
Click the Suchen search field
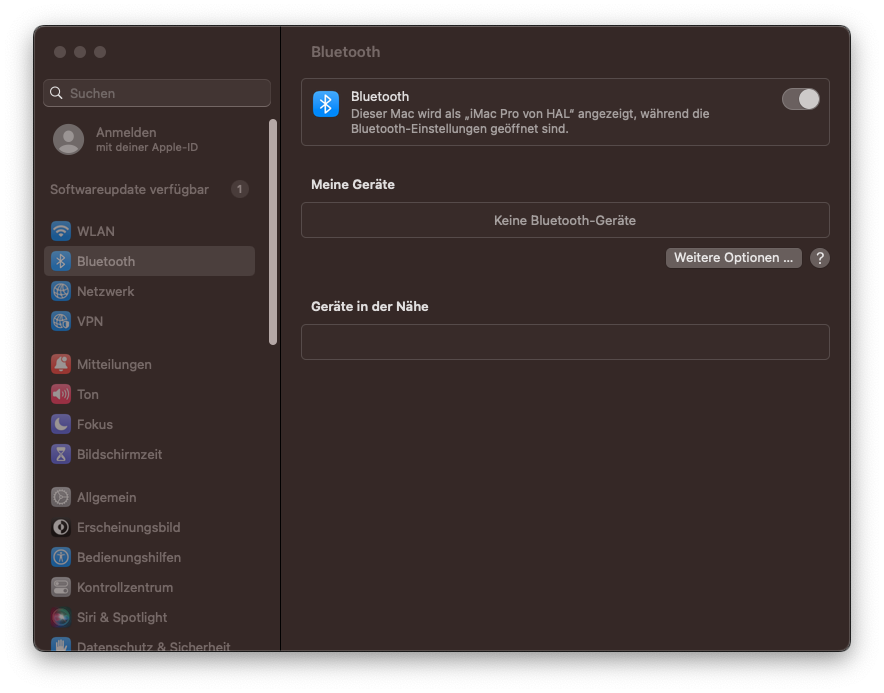pos(157,93)
